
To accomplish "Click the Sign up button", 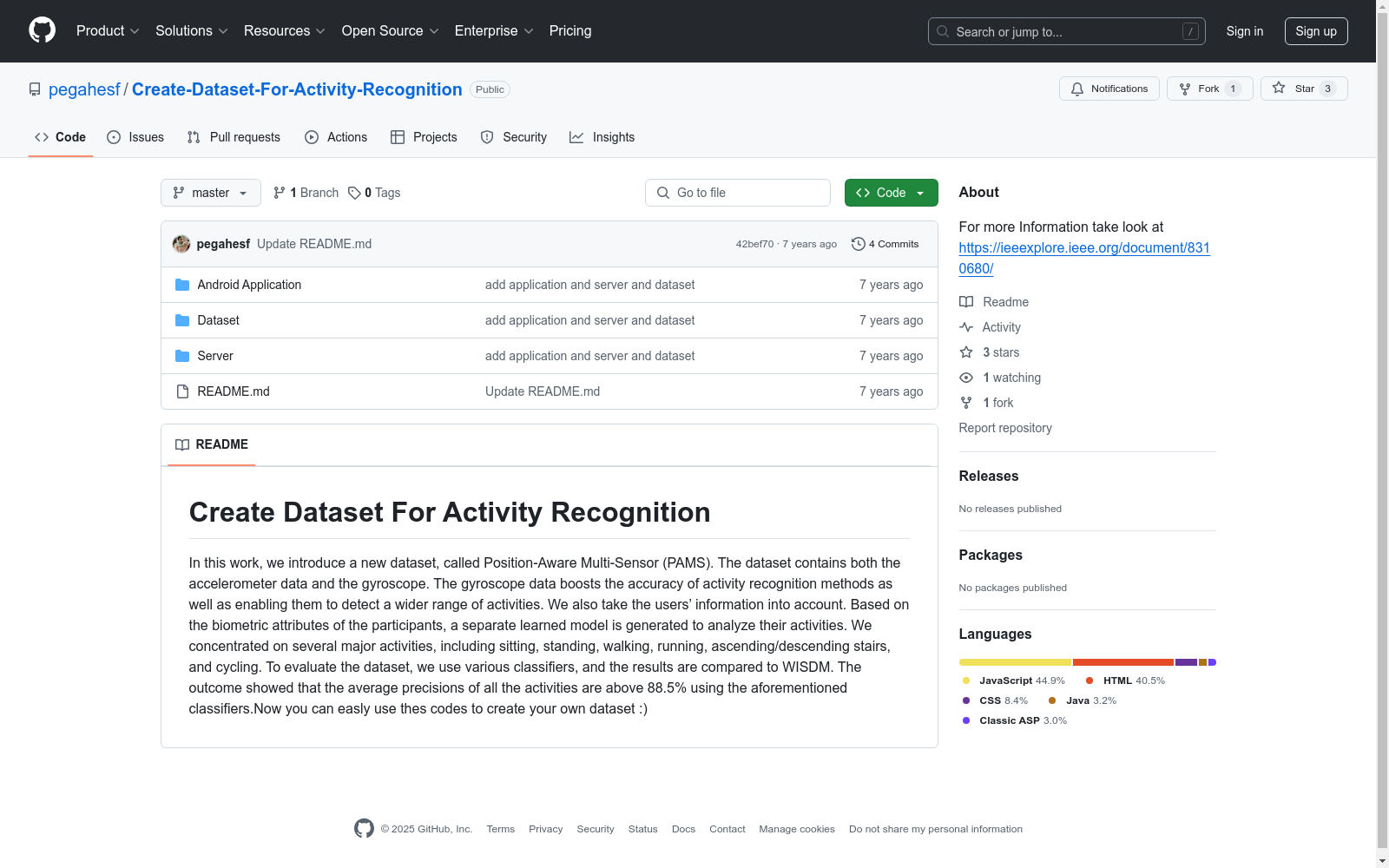I will [1316, 31].
